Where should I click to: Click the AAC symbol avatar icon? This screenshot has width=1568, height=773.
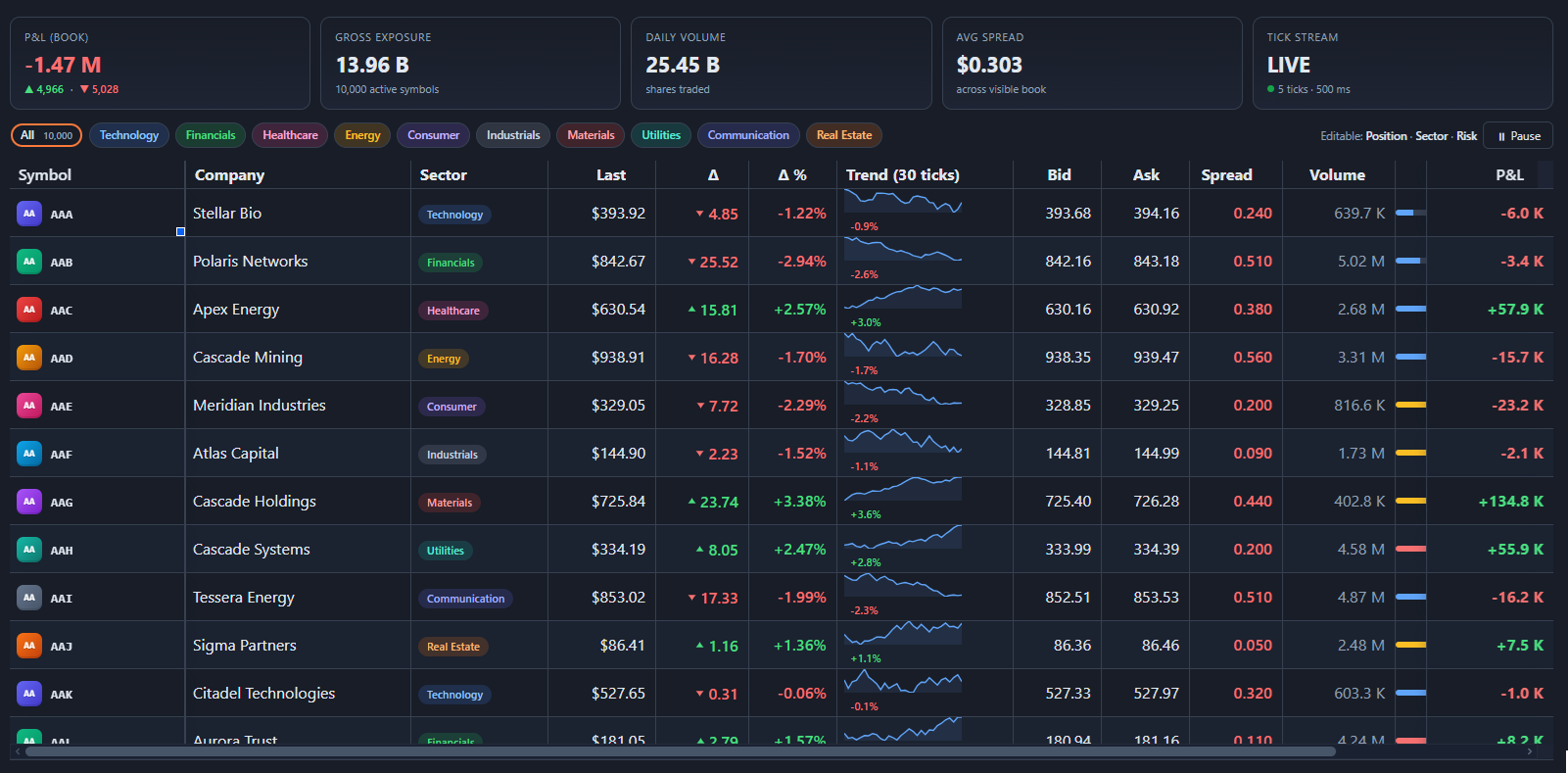click(29, 309)
